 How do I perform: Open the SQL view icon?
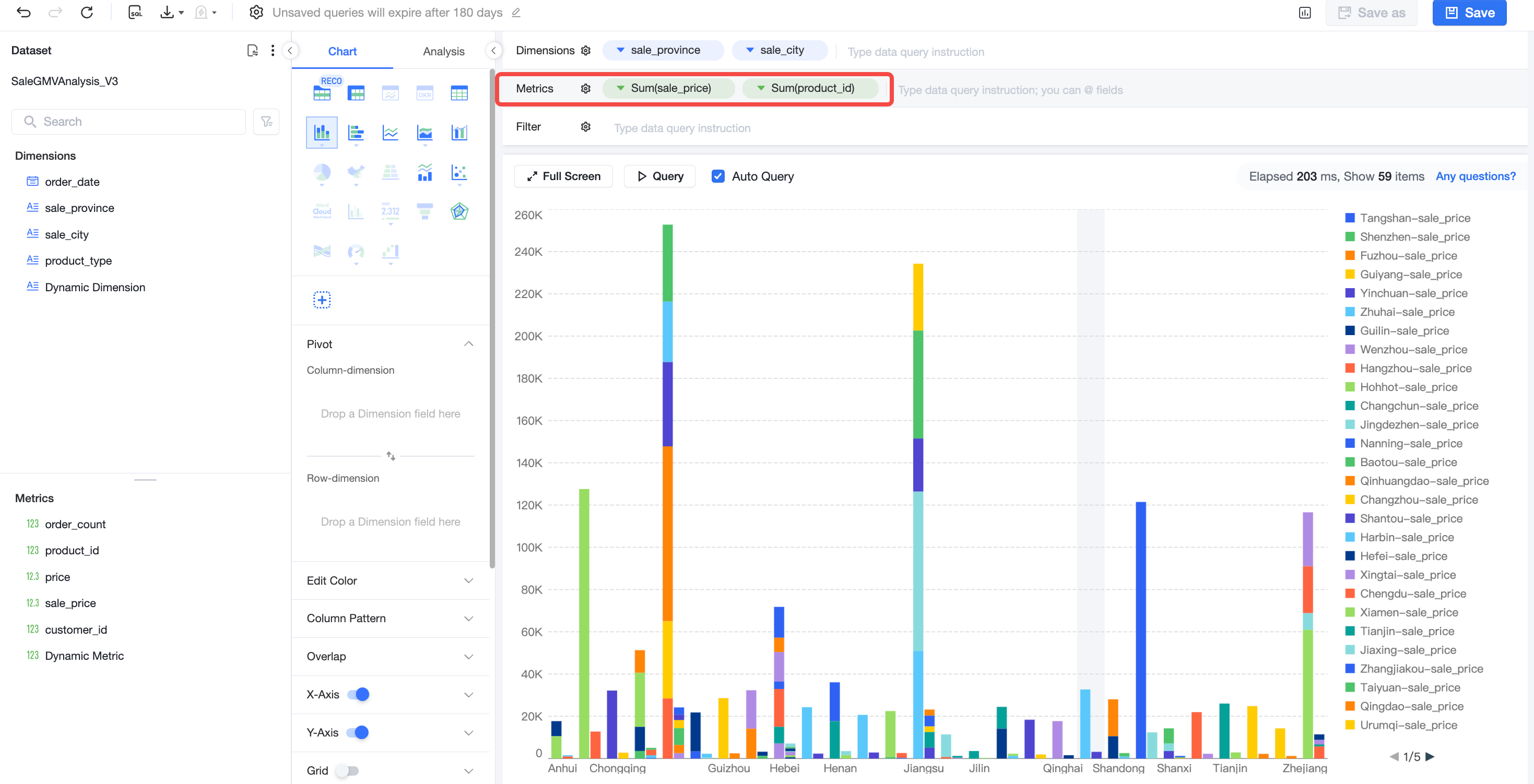pos(135,13)
